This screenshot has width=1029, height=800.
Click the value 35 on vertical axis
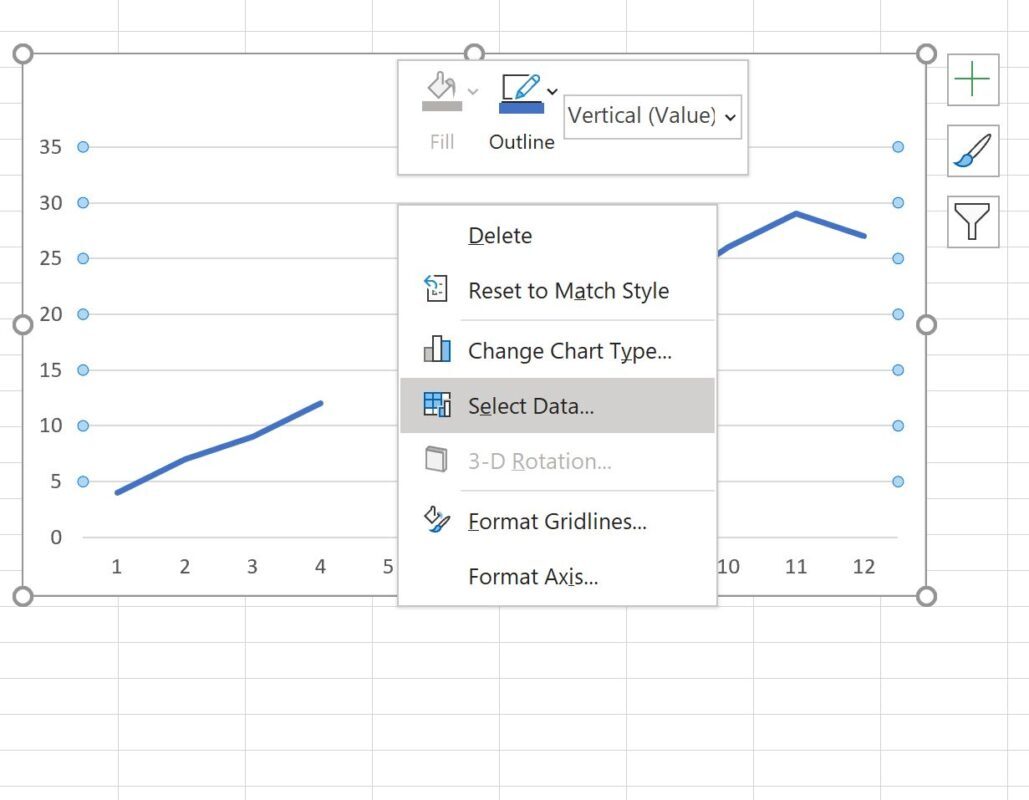(50, 147)
